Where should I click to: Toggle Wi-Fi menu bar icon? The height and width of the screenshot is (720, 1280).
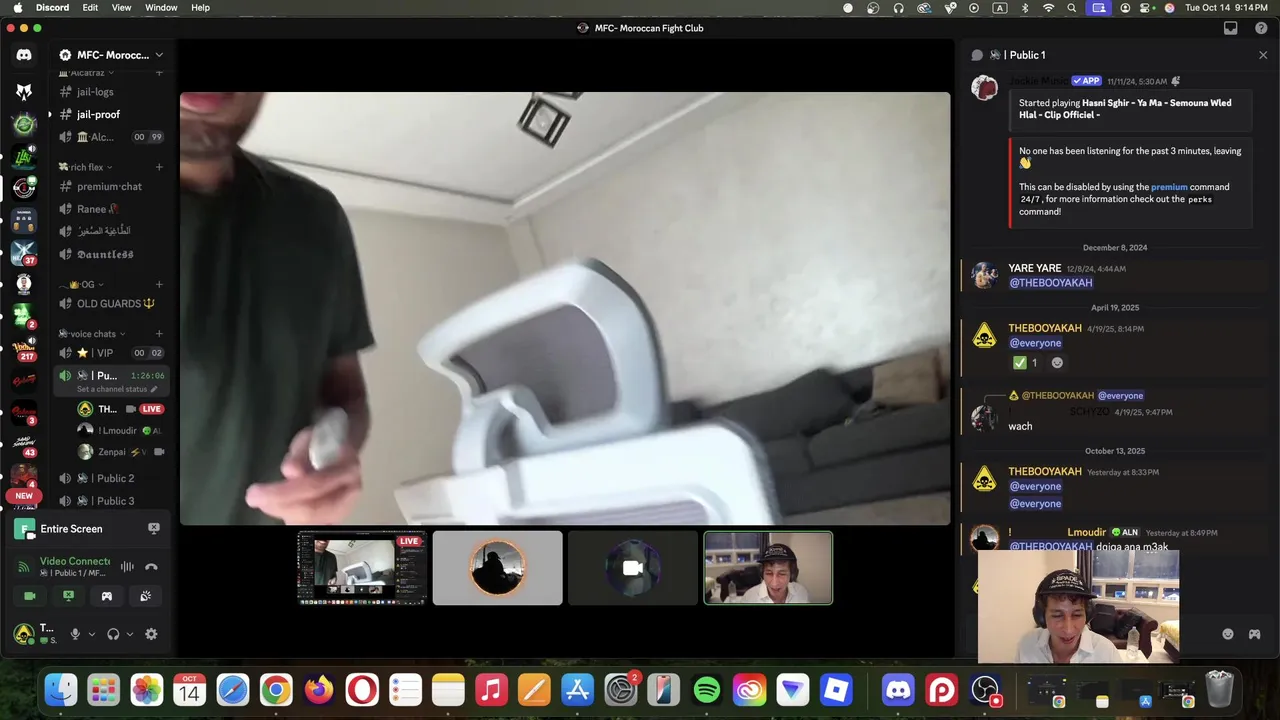point(1048,7)
